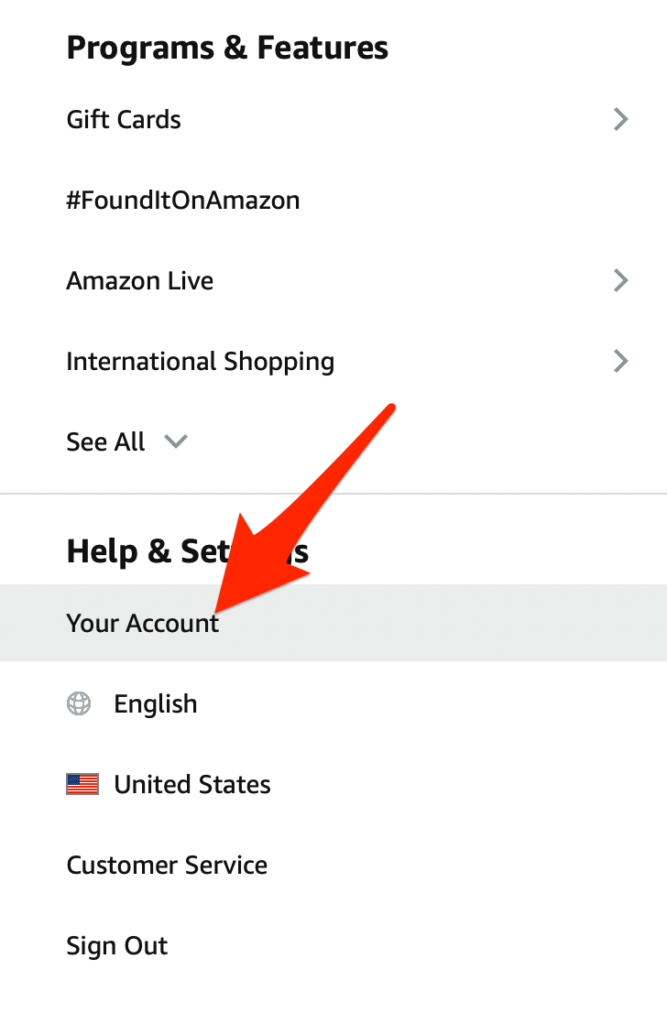Open the Amazon Live submenu

(140, 281)
